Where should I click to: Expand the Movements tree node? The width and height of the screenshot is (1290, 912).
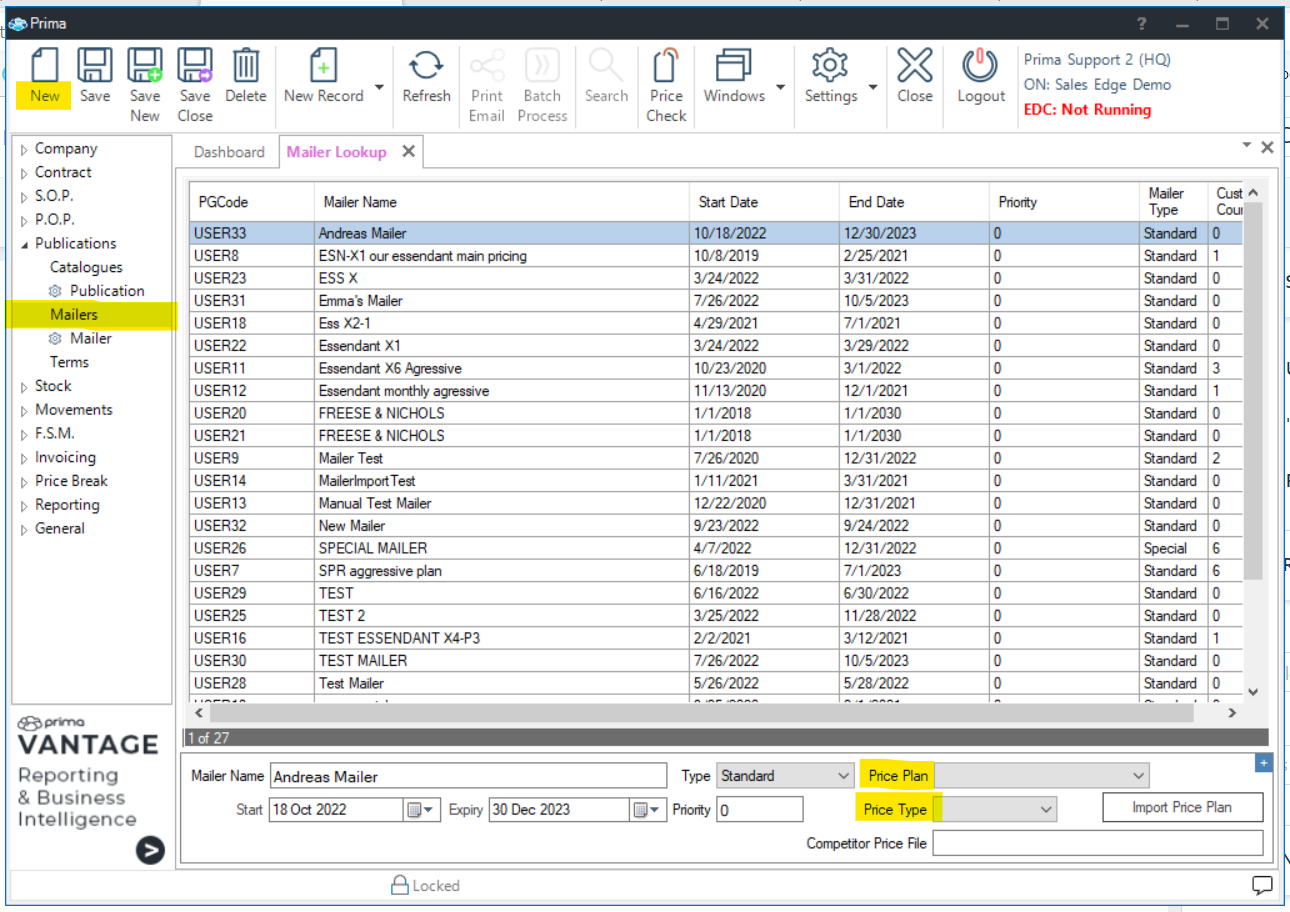pos(24,411)
